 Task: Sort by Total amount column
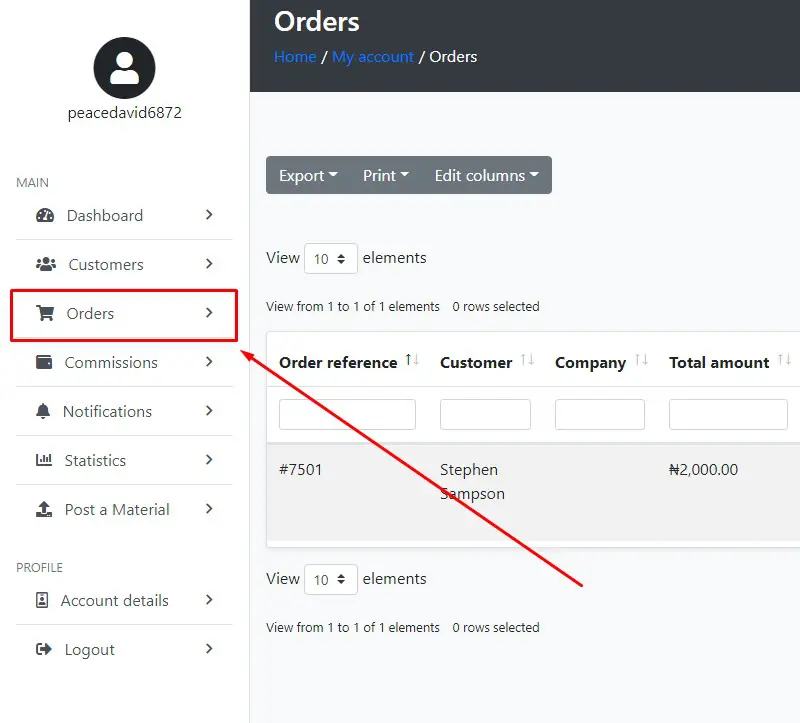pos(719,362)
